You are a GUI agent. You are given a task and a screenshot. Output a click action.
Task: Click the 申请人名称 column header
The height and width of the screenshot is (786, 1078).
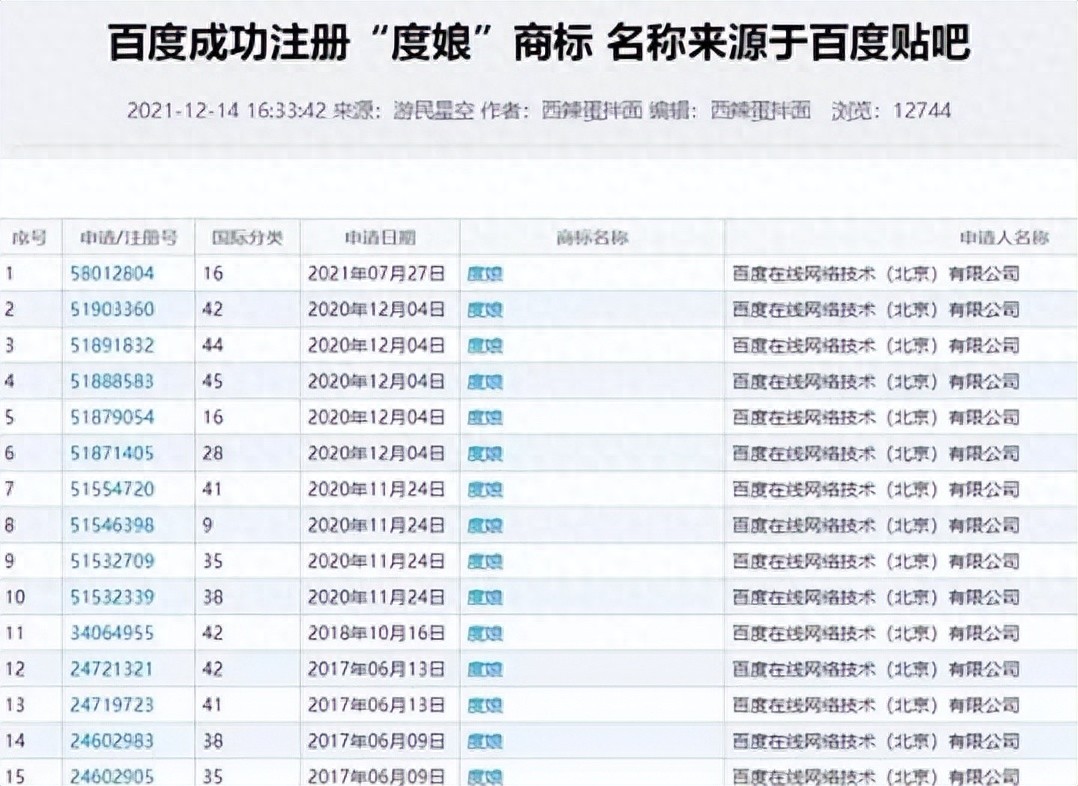click(x=1003, y=238)
